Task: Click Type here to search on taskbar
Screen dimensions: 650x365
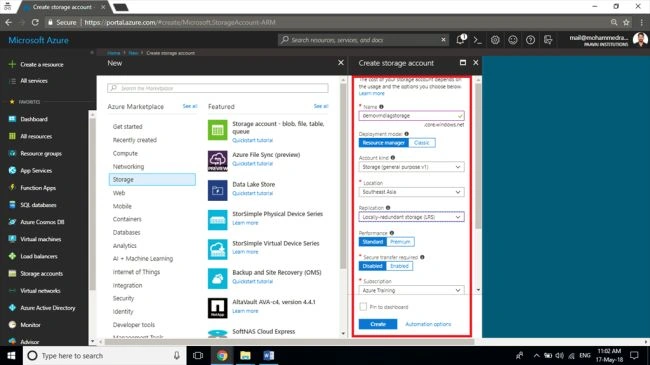Action: point(105,355)
